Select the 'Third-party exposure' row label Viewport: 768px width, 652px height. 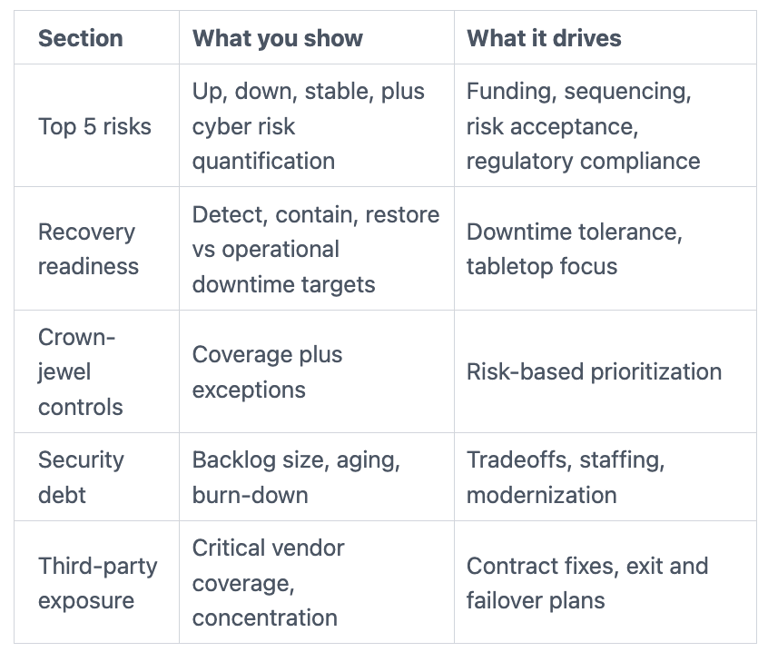(x=98, y=583)
